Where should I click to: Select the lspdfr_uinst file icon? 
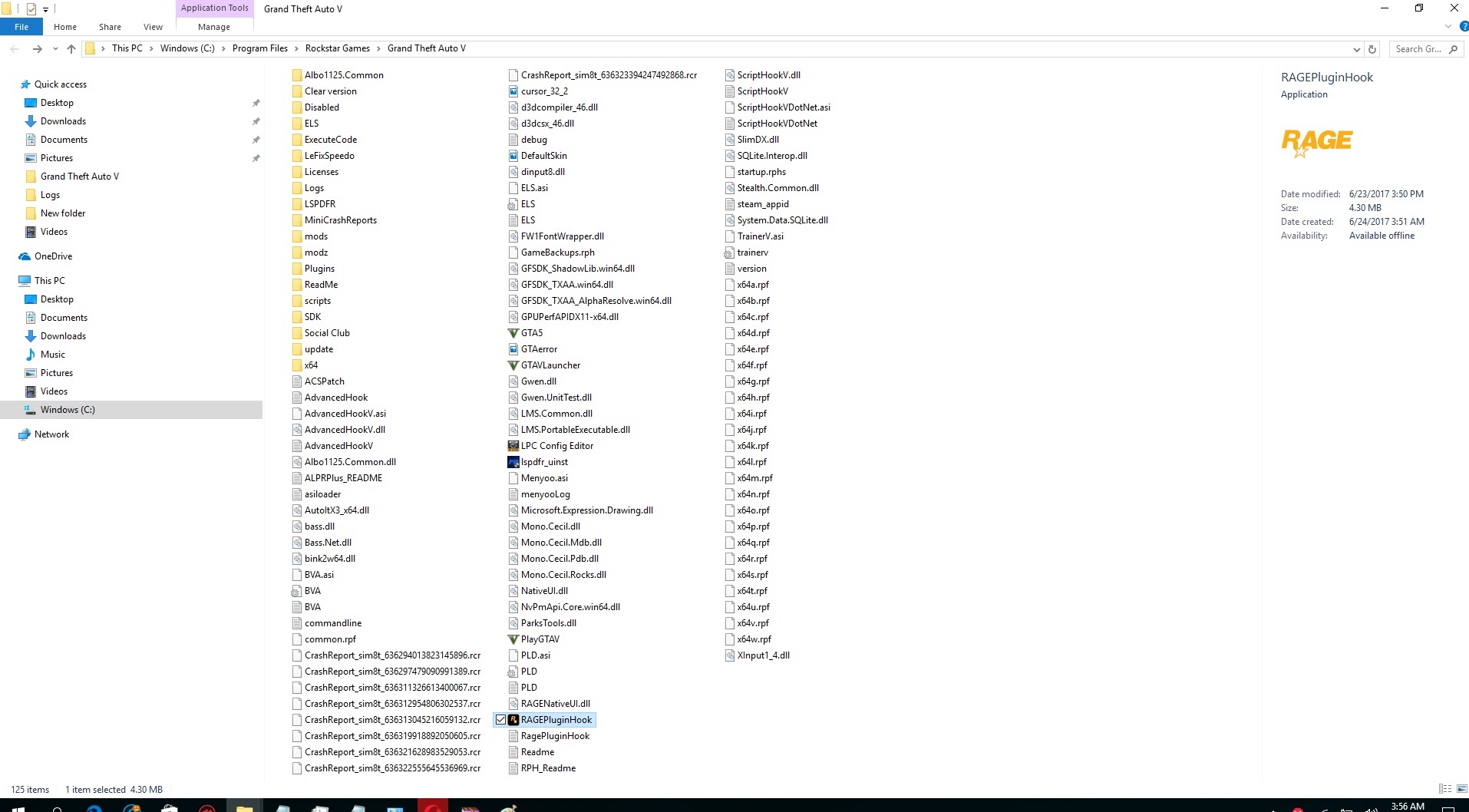pyautogui.click(x=513, y=462)
